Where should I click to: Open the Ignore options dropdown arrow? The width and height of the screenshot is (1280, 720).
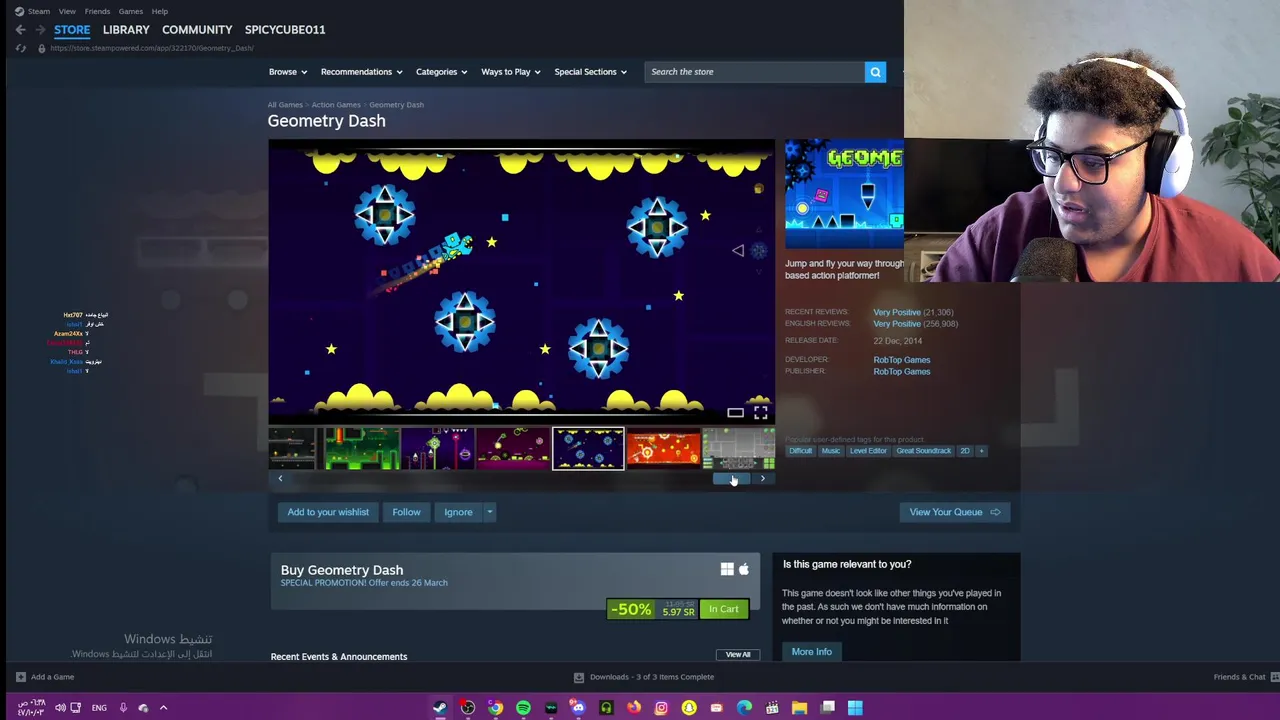pos(490,512)
